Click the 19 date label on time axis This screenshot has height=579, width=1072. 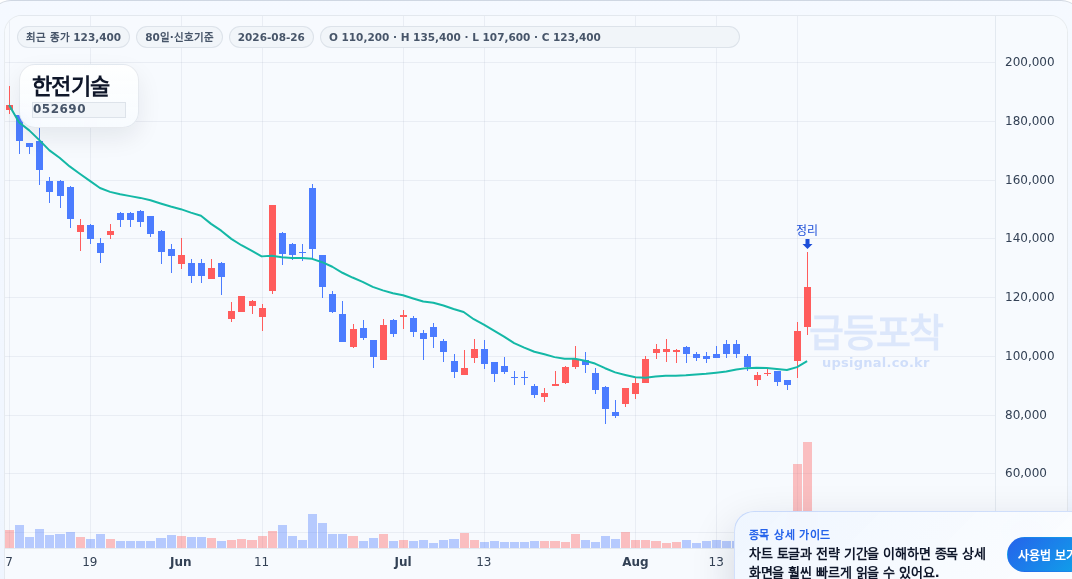(90, 562)
